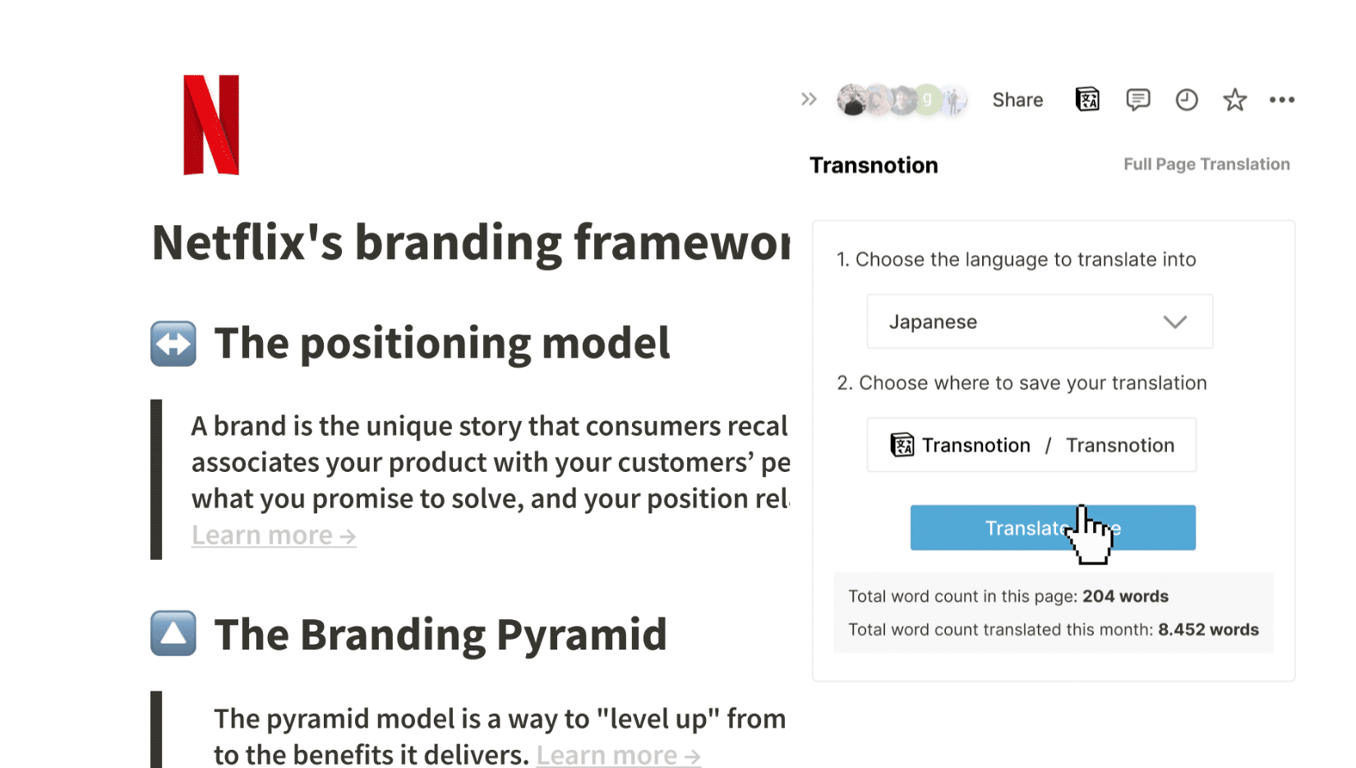Collapse sidebar with double chevron icon

(x=809, y=99)
